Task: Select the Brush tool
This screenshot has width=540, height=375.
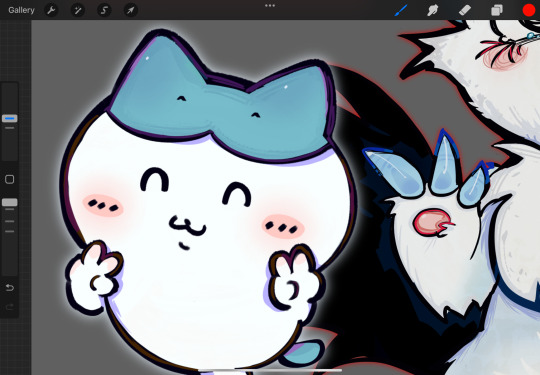Action: pos(401,10)
